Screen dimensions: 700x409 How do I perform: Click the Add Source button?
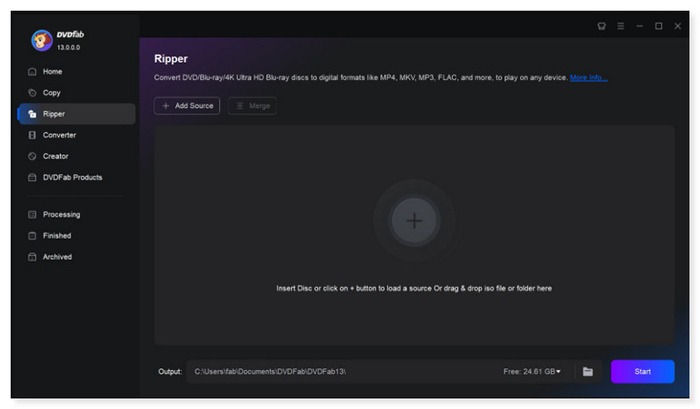[187, 106]
